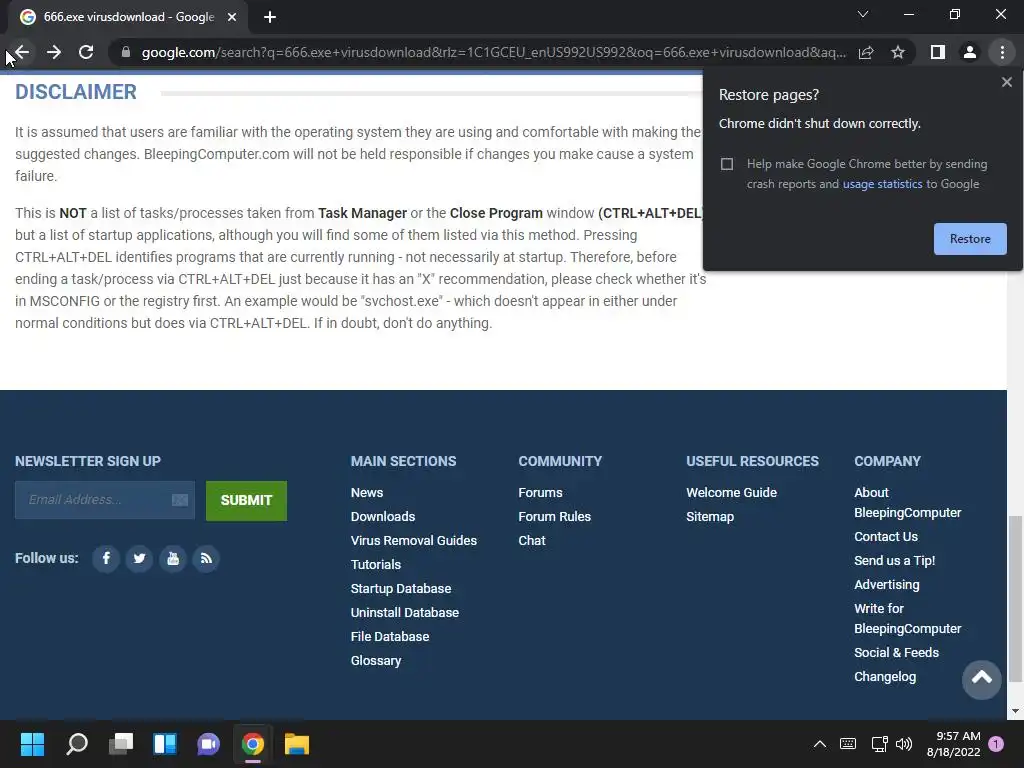Open the Chat link
The width and height of the screenshot is (1024, 768).
click(x=532, y=541)
